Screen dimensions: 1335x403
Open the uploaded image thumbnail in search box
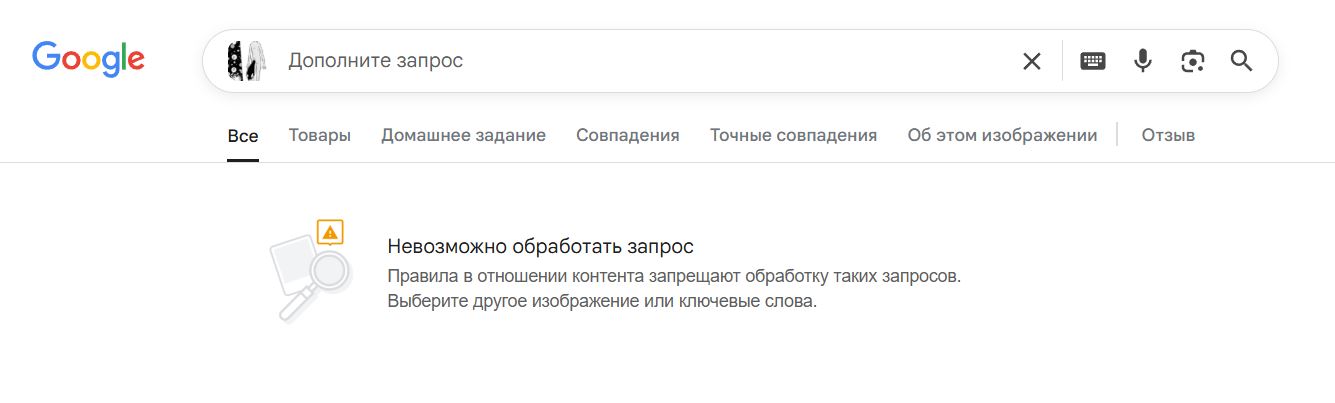(x=246, y=61)
